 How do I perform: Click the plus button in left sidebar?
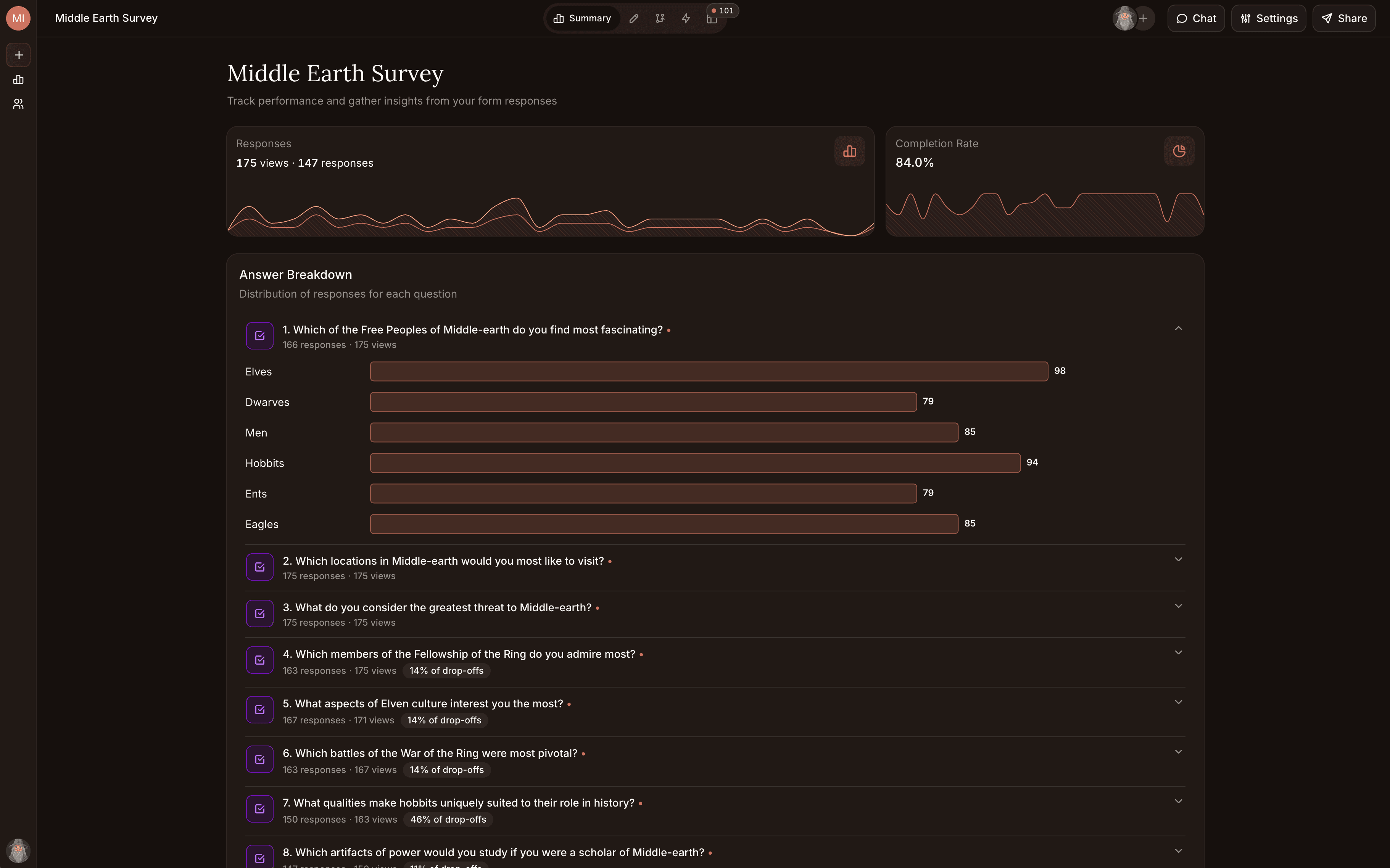click(18, 55)
